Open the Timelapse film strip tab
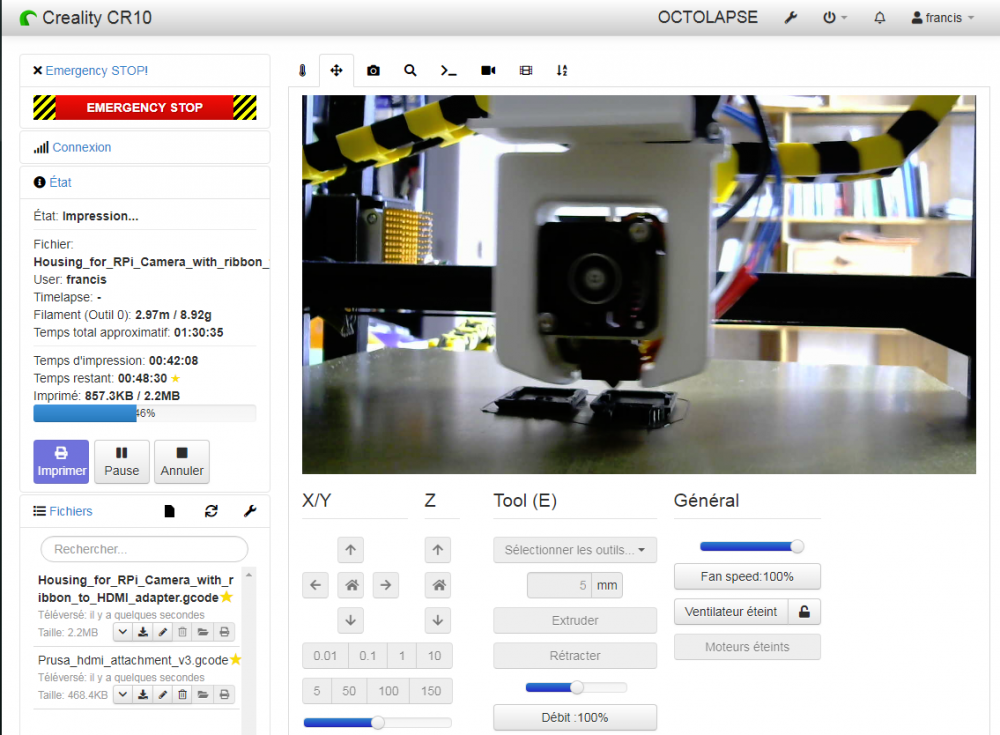This screenshot has height=735, width=1000. click(526, 70)
